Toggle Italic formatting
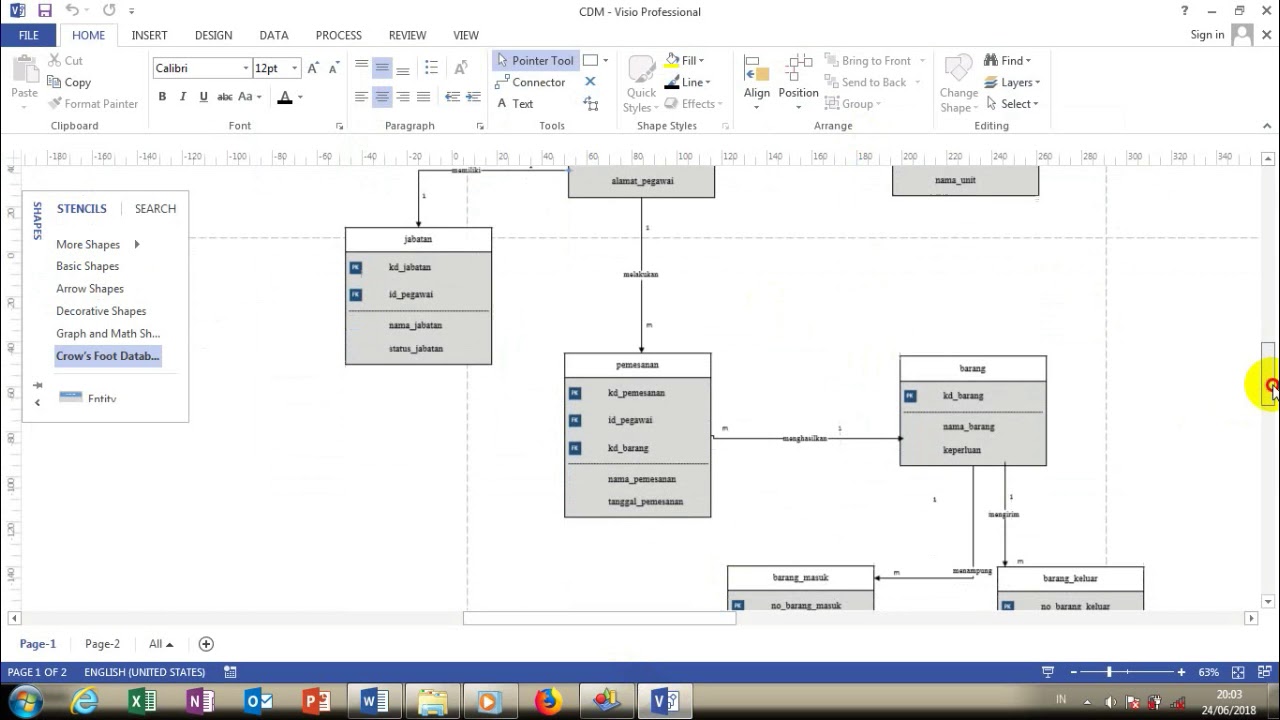 tap(183, 97)
